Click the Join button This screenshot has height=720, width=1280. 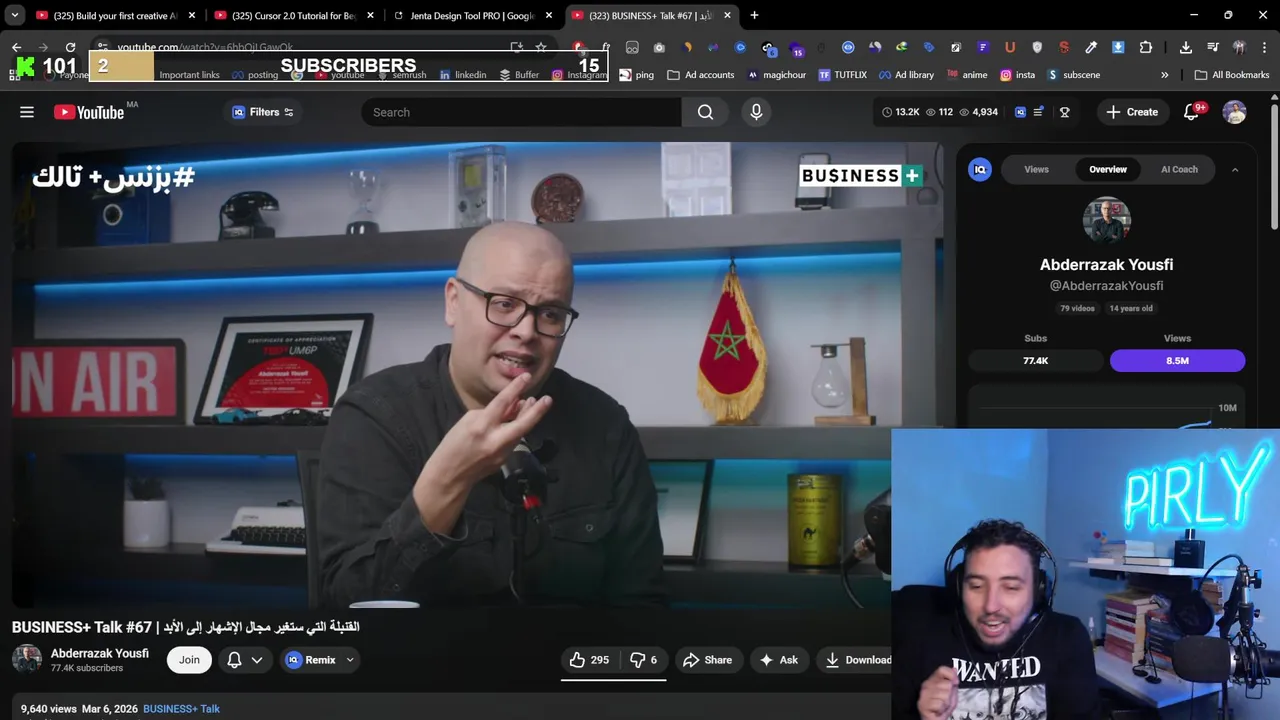[x=189, y=660]
